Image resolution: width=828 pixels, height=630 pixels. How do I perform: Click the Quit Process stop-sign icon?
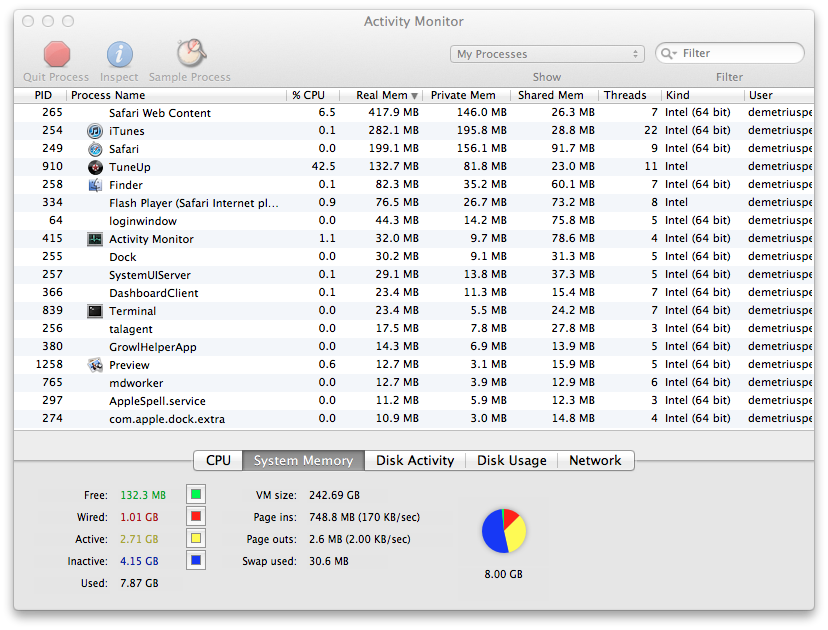[57, 54]
